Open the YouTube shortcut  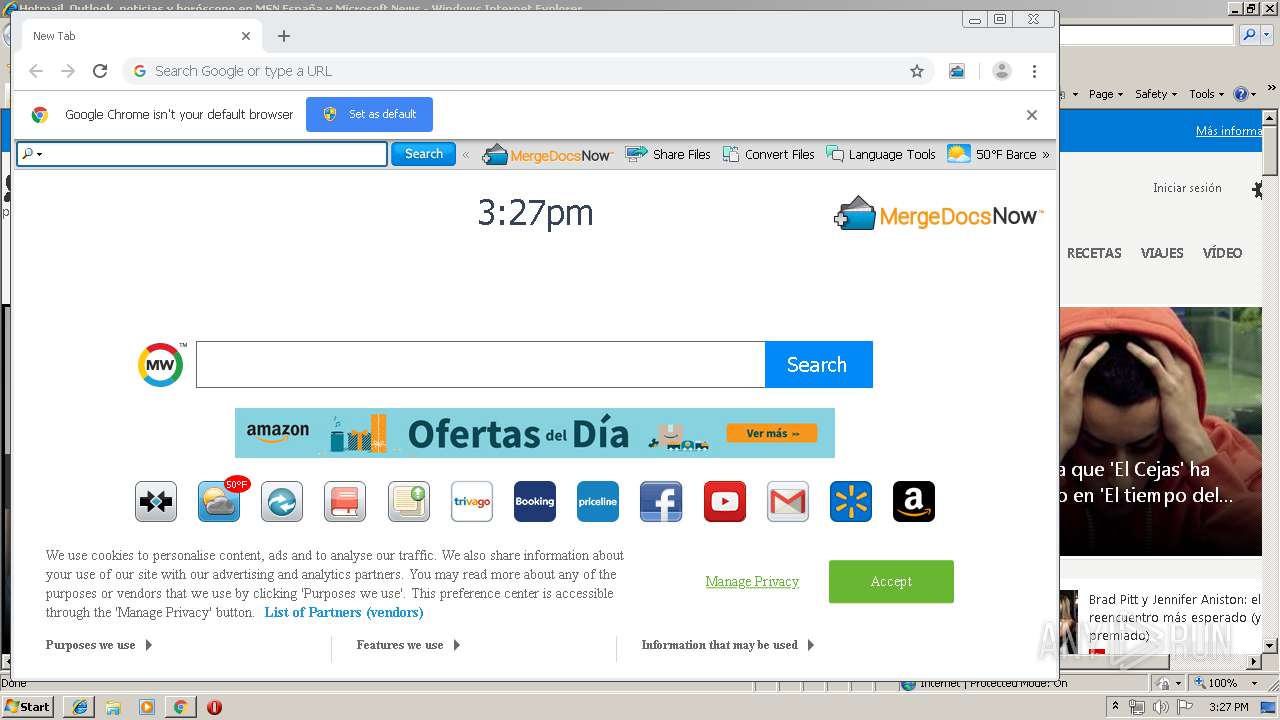(x=725, y=502)
